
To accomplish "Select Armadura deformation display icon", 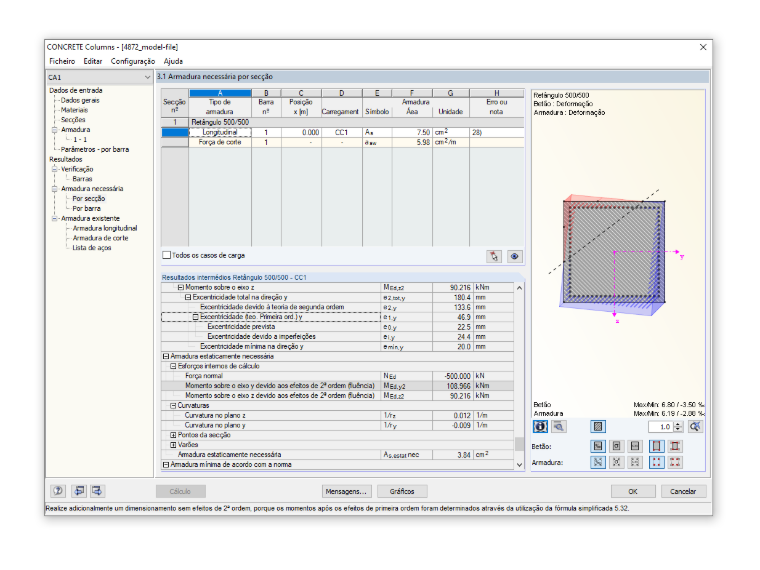I will [x=598, y=462].
